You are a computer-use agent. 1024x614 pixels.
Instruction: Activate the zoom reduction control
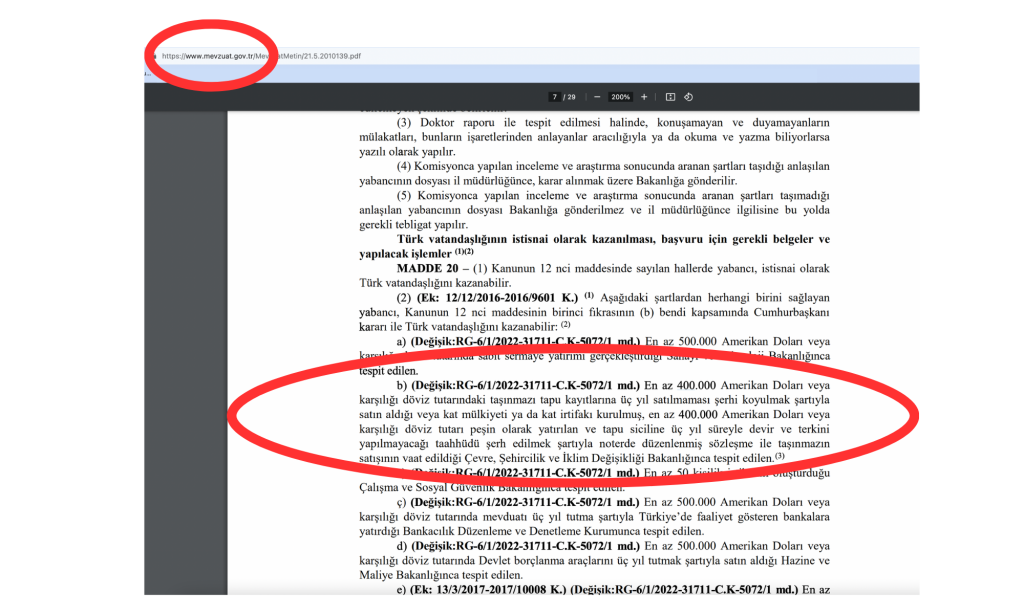click(x=597, y=97)
